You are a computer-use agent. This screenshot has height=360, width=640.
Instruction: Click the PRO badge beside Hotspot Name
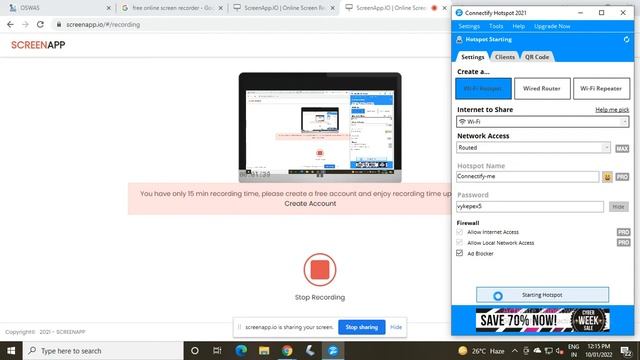point(622,177)
